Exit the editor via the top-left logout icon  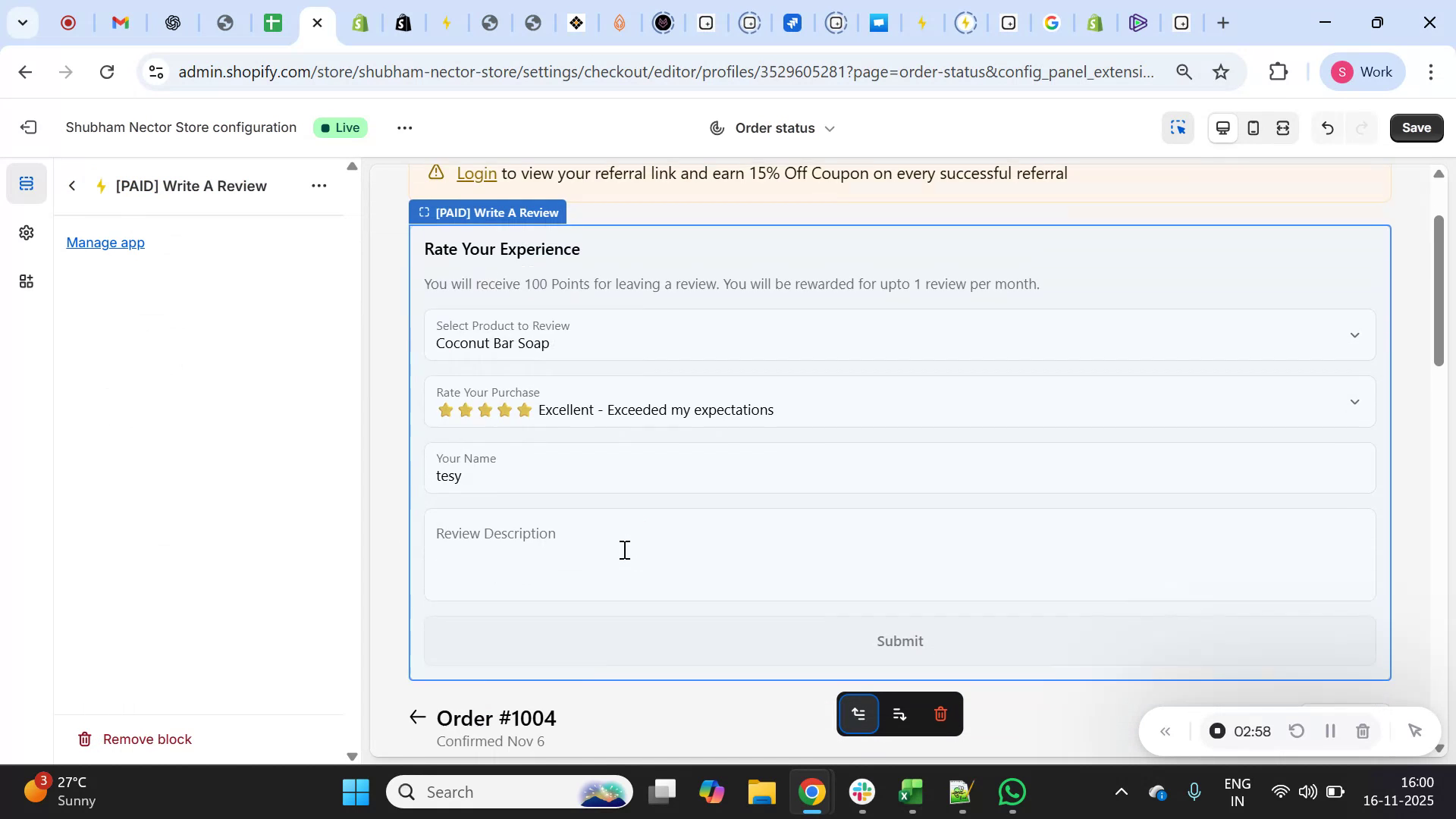point(29,127)
